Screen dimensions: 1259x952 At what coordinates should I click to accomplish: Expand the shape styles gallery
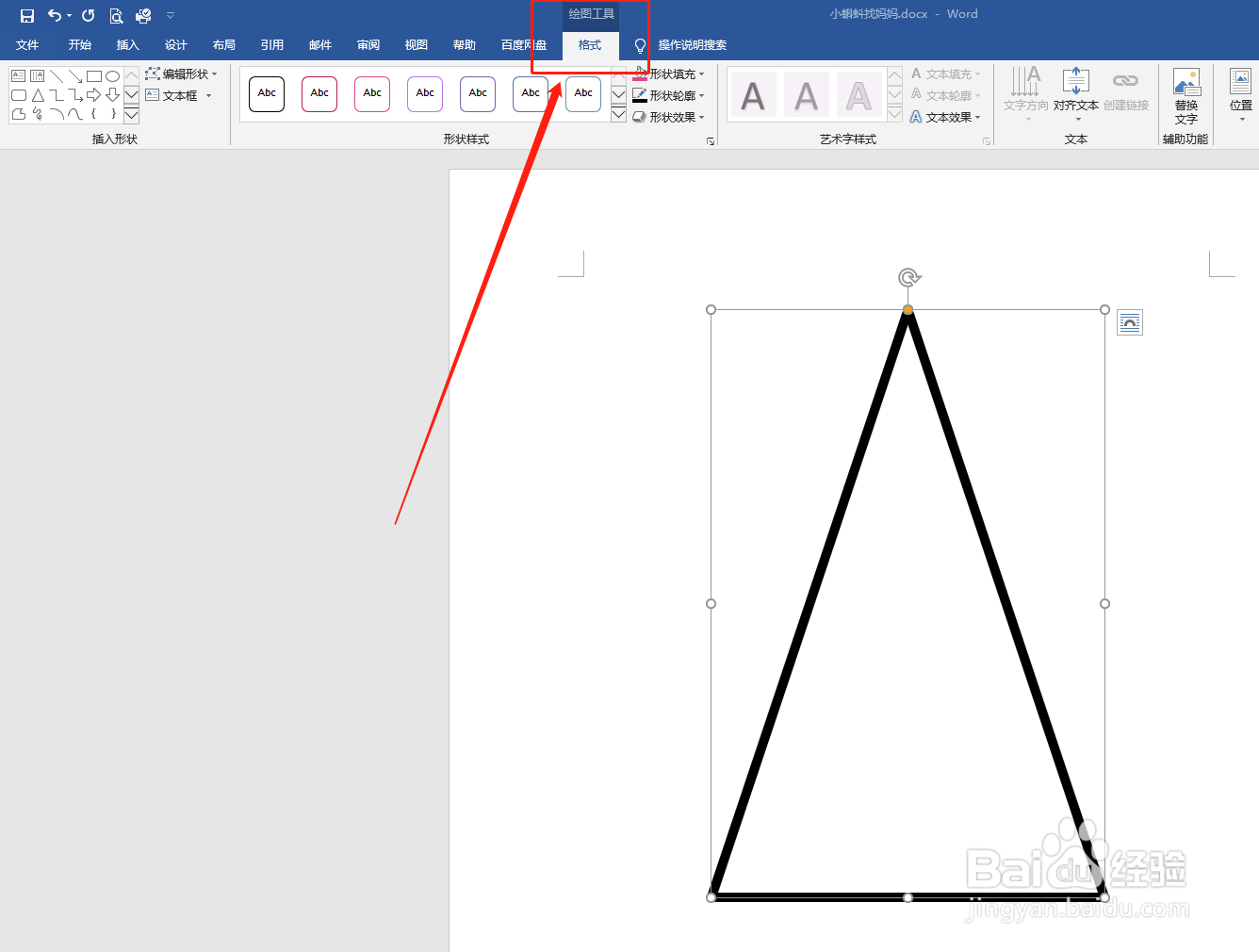(619, 115)
